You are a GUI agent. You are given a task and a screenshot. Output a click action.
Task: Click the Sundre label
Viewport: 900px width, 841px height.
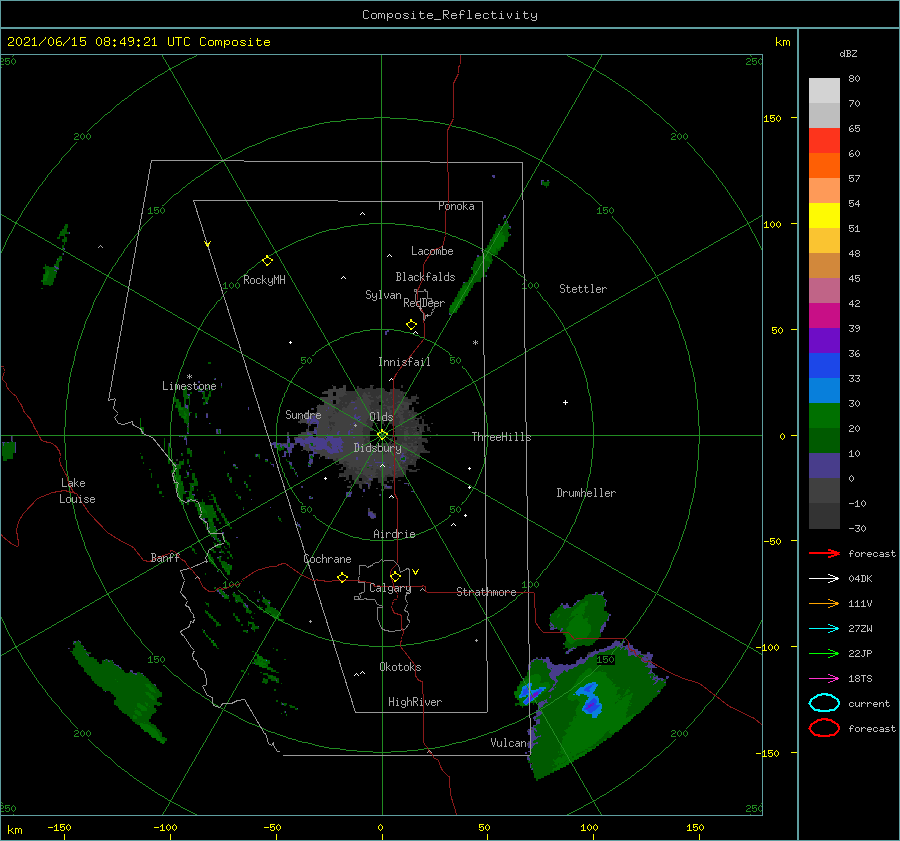[303, 415]
